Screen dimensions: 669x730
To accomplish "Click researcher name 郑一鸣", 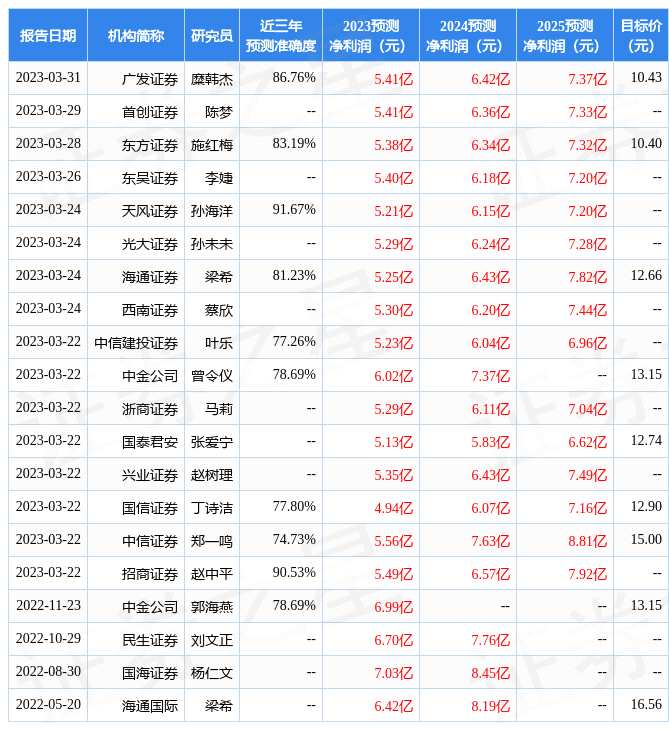I will coord(212,541).
